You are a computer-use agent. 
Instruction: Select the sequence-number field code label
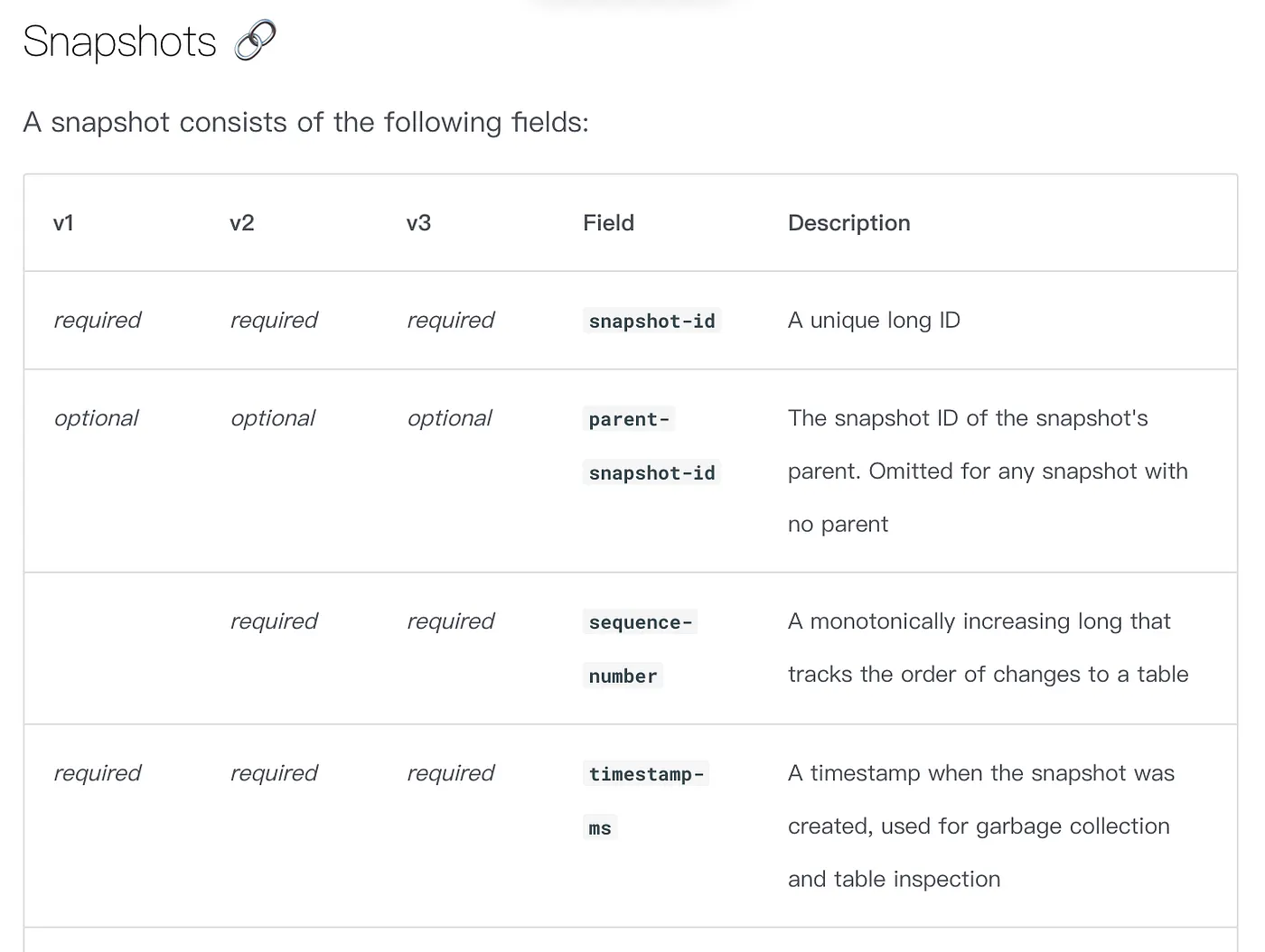[x=640, y=649]
